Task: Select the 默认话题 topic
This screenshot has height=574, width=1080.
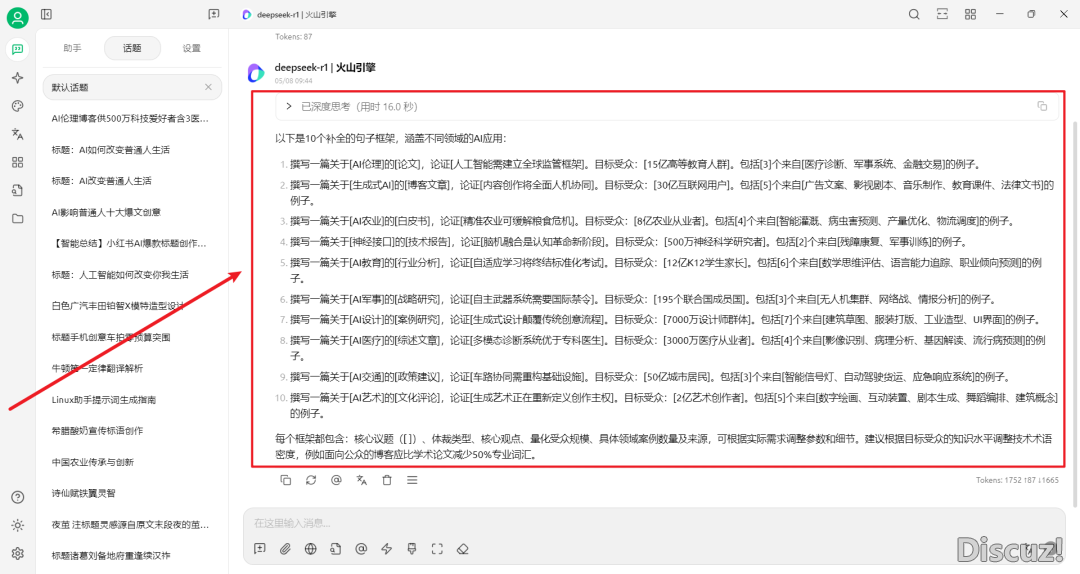Action: 132,88
